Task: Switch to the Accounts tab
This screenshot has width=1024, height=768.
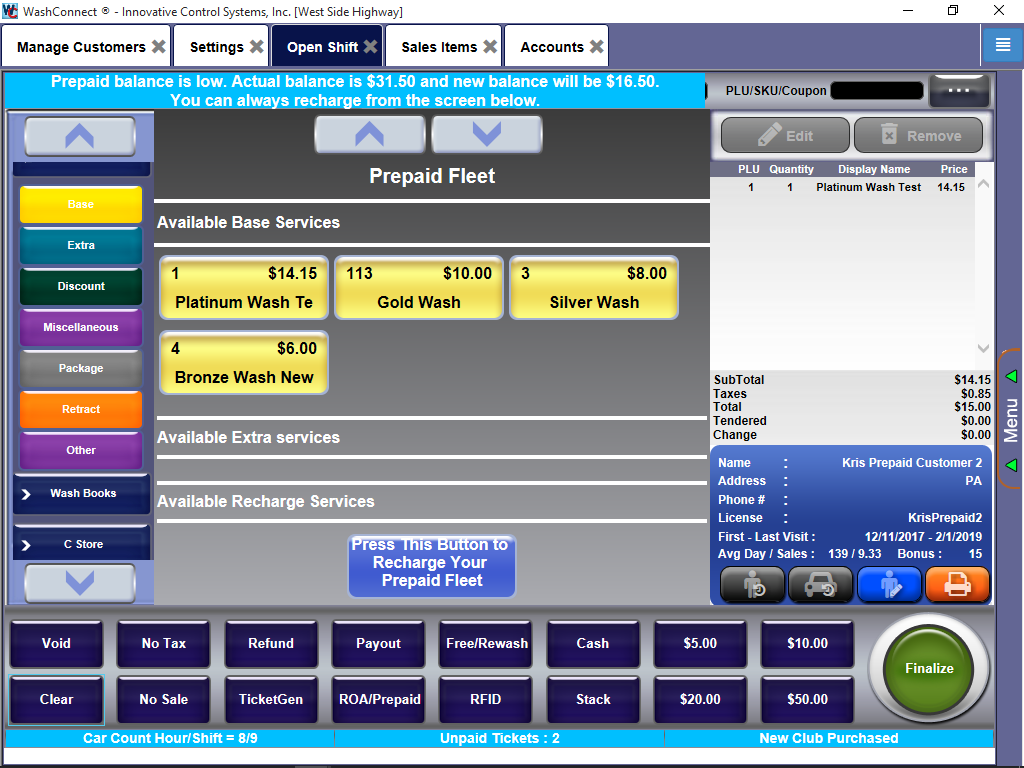Action: pyautogui.click(x=551, y=47)
